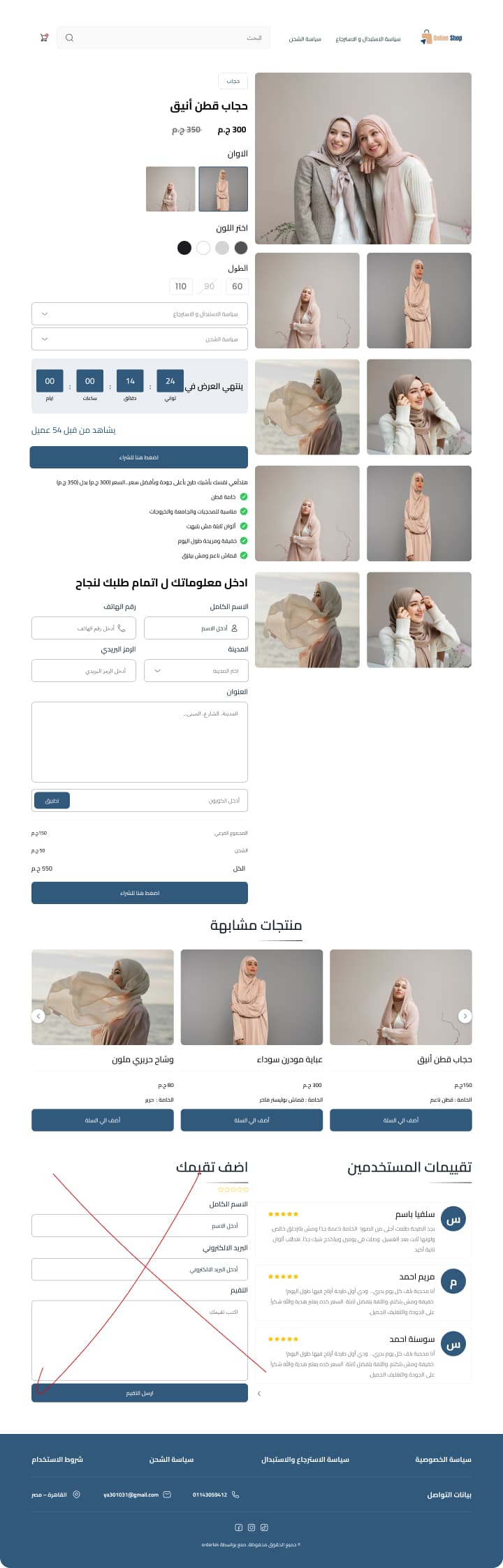503x1568 pixels.
Task: Open سياسة الاستبدال و الاسترجاع in top navigation
Action: [x=368, y=39]
